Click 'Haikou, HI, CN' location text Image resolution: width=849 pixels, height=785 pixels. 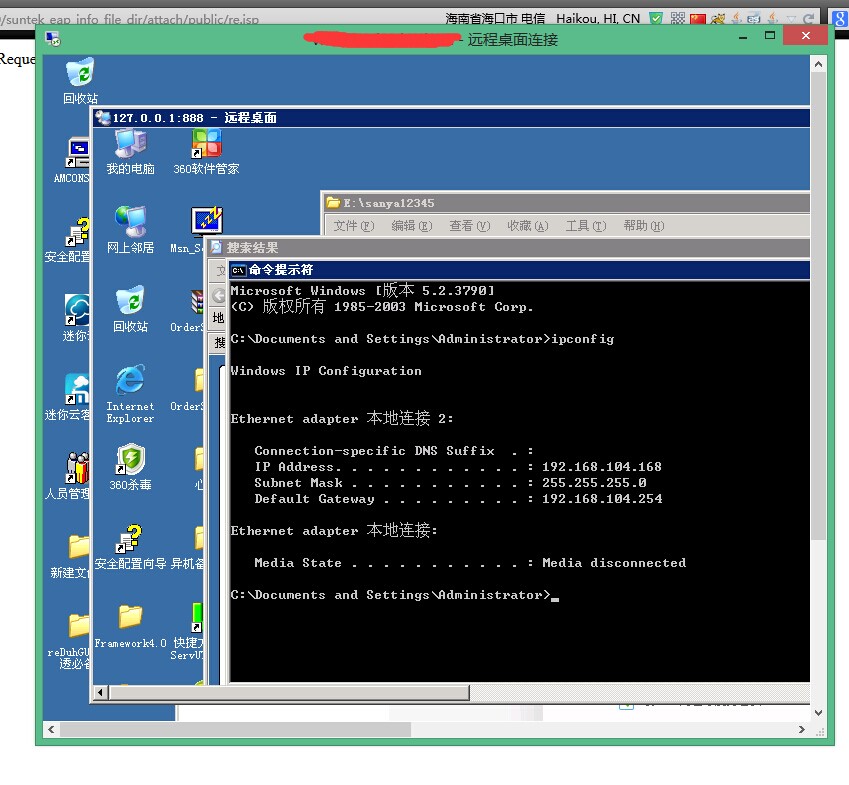click(x=598, y=19)
